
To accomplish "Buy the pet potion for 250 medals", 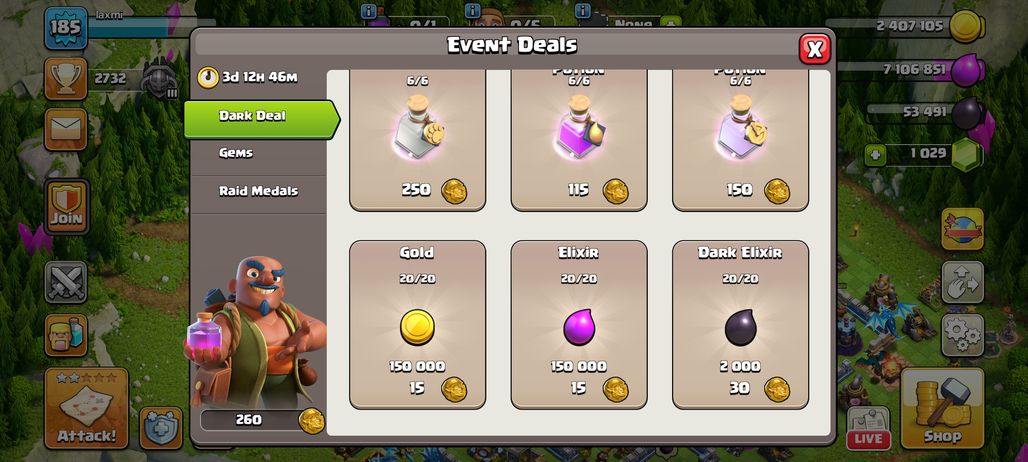I will (x=418, y=140).
